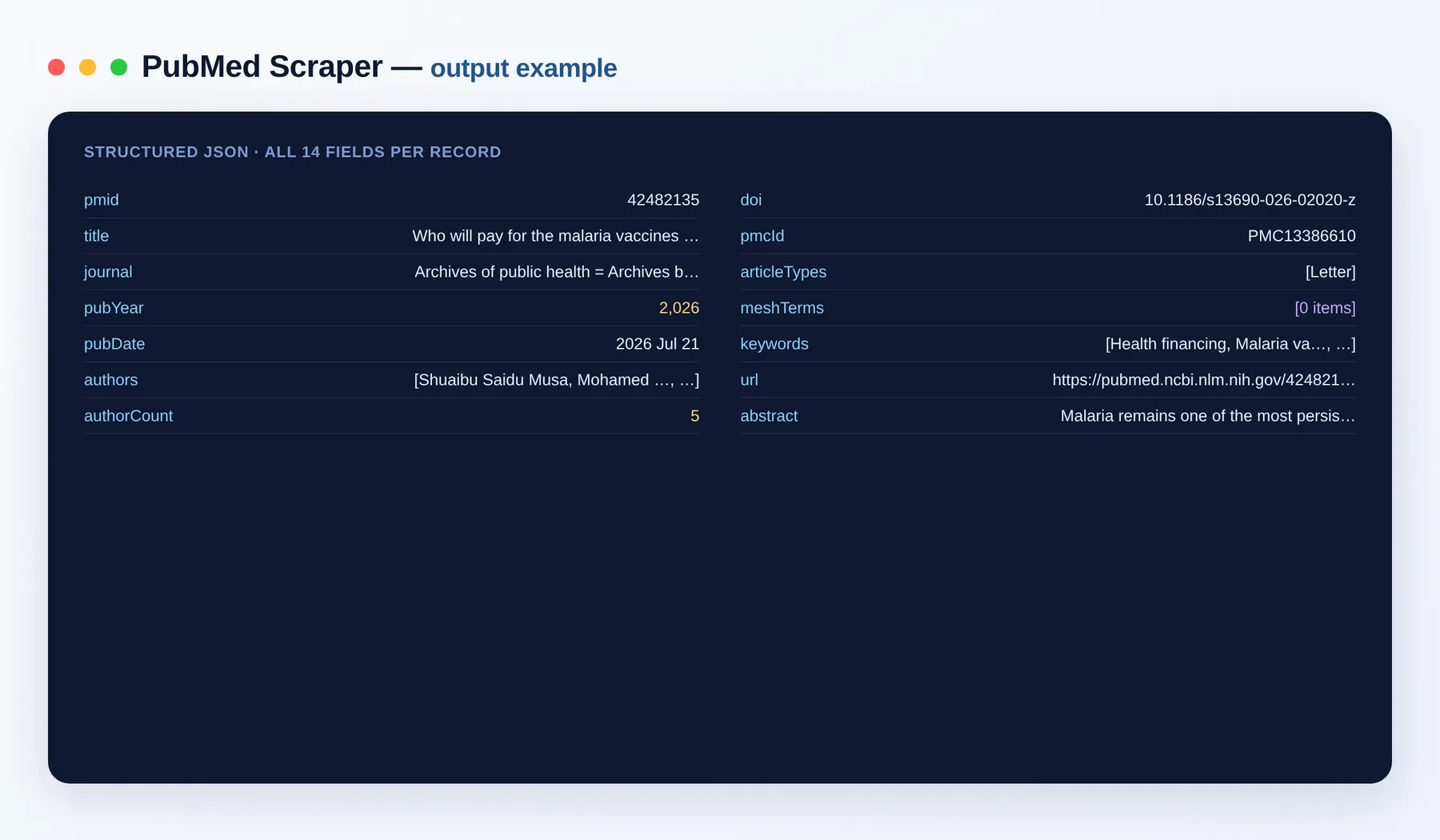Select the 'meshTerms' field name
The height and width of the screenshot is (840, 1440).
[x=782, y=308]
